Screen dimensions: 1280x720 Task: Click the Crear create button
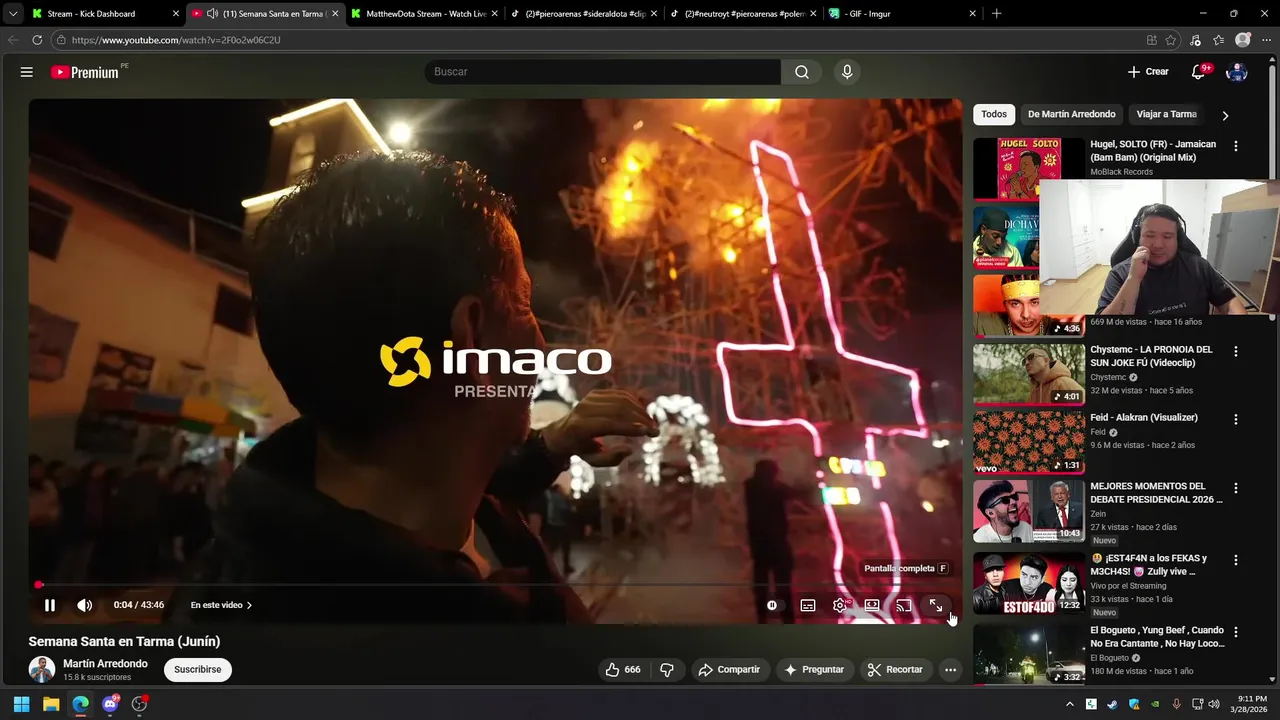click(1148, 72)
